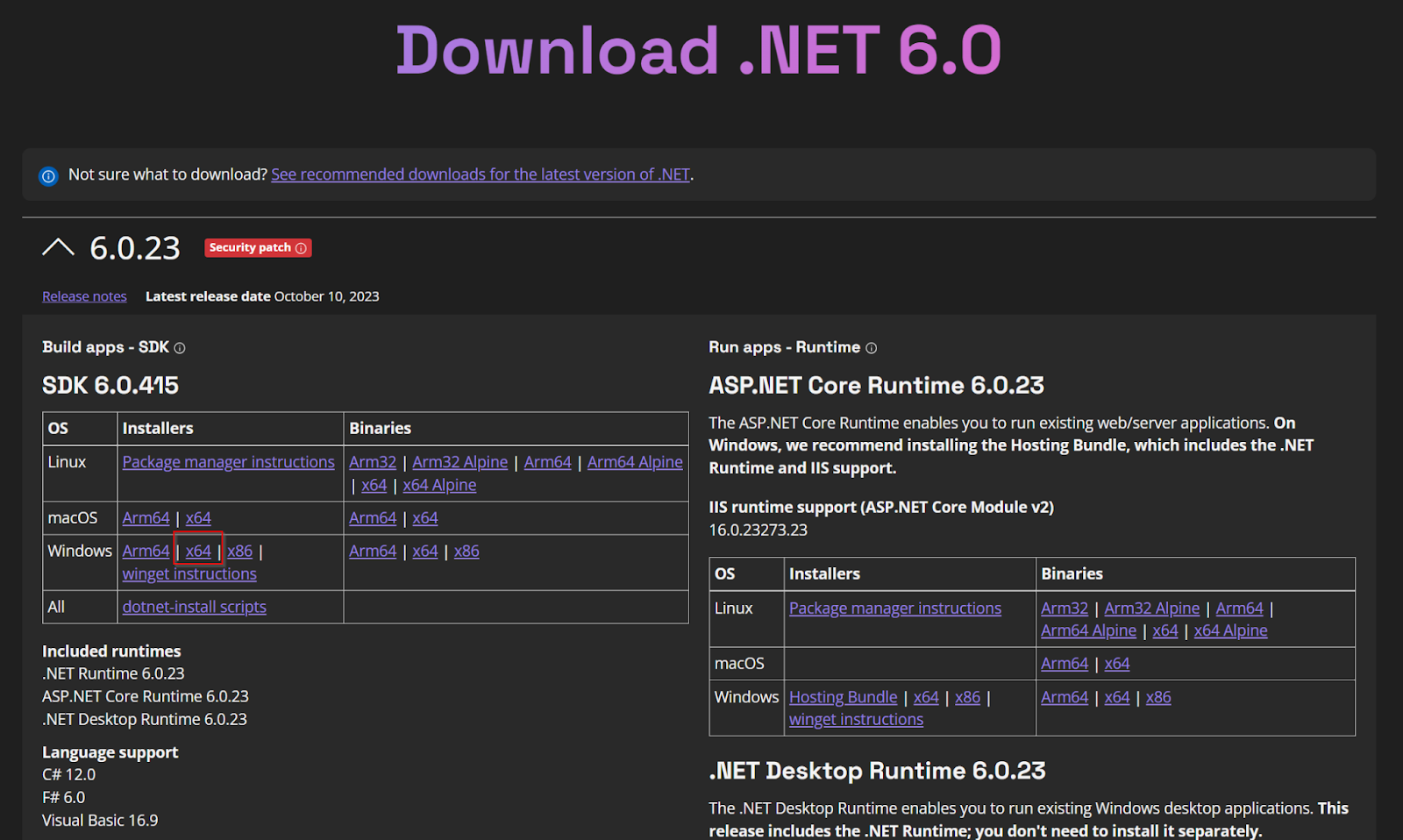Click the .NET Desktop Runtime 6.0.23 included runtime text
This screenshot has width=1403, height=840.
[145, 719]
